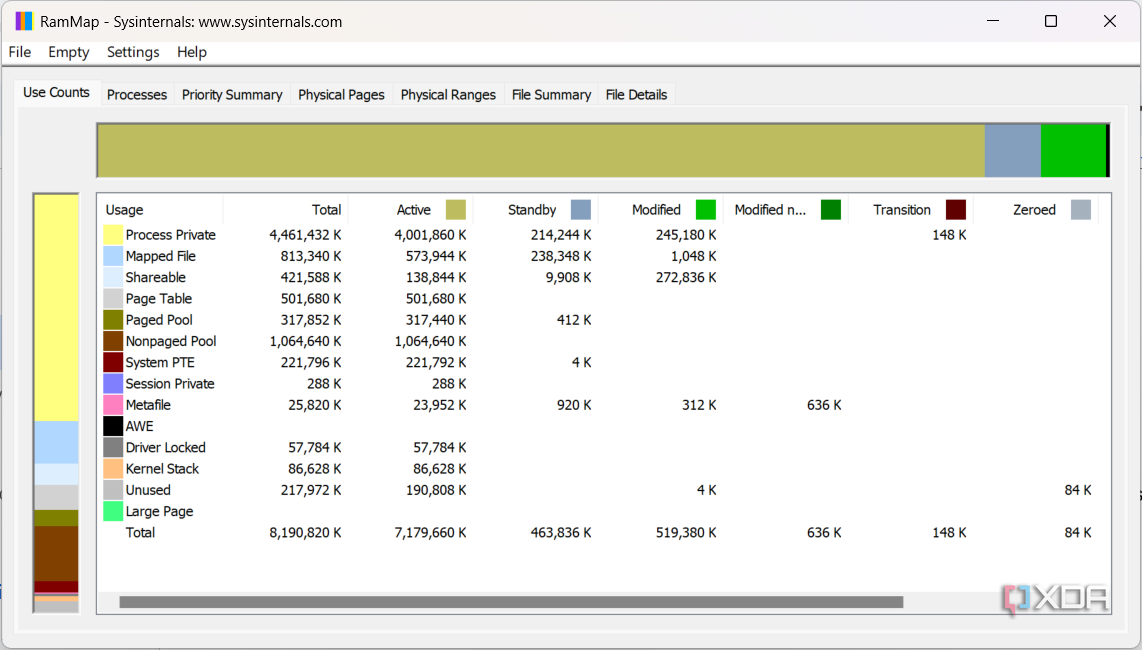Click the Transition column maroon swatch
The image size is (1142, 650).
pyautogui.click(x=956, y=210)
